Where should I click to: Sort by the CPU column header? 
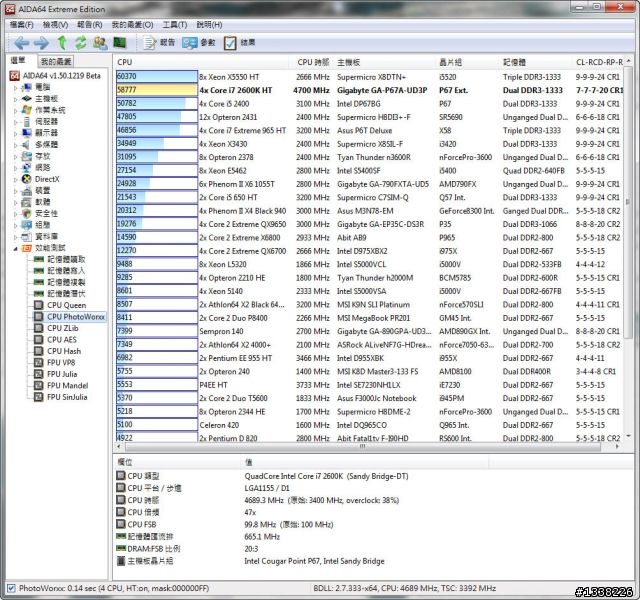[x=202, y=62]
